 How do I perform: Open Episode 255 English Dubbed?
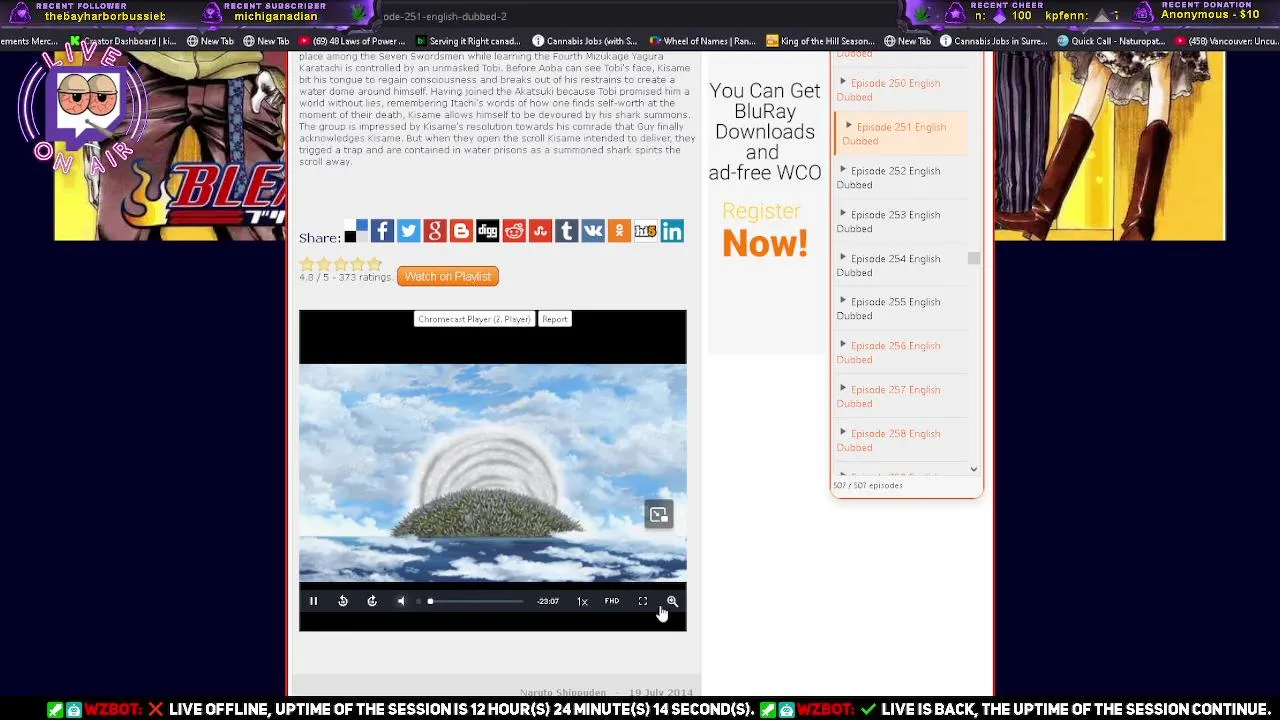pos(888,309)
